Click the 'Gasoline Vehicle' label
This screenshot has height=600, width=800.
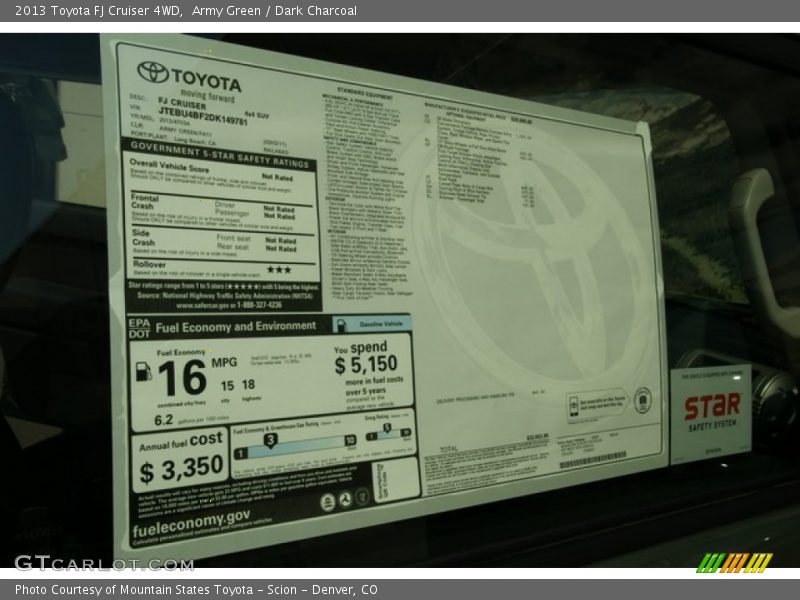tap(381, 324)
